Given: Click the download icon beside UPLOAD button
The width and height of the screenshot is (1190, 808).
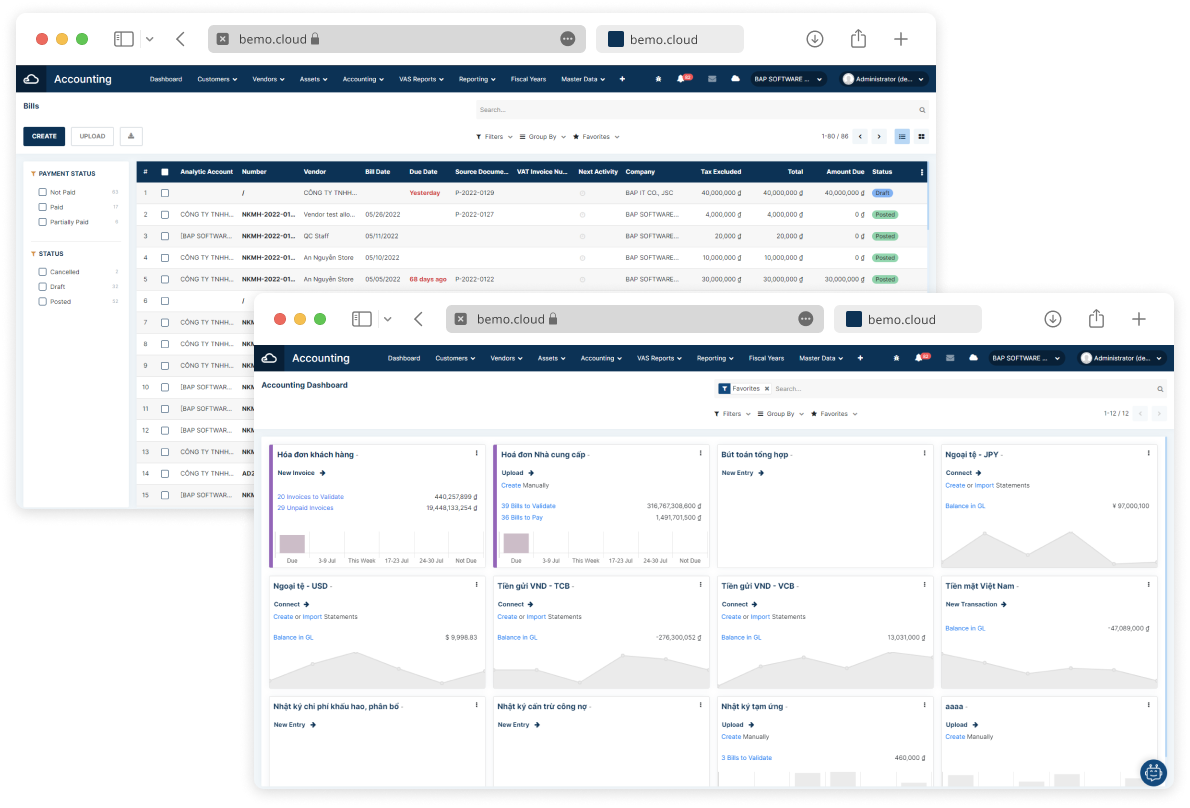Looking at the screenshot, I should tap(131, 137).
